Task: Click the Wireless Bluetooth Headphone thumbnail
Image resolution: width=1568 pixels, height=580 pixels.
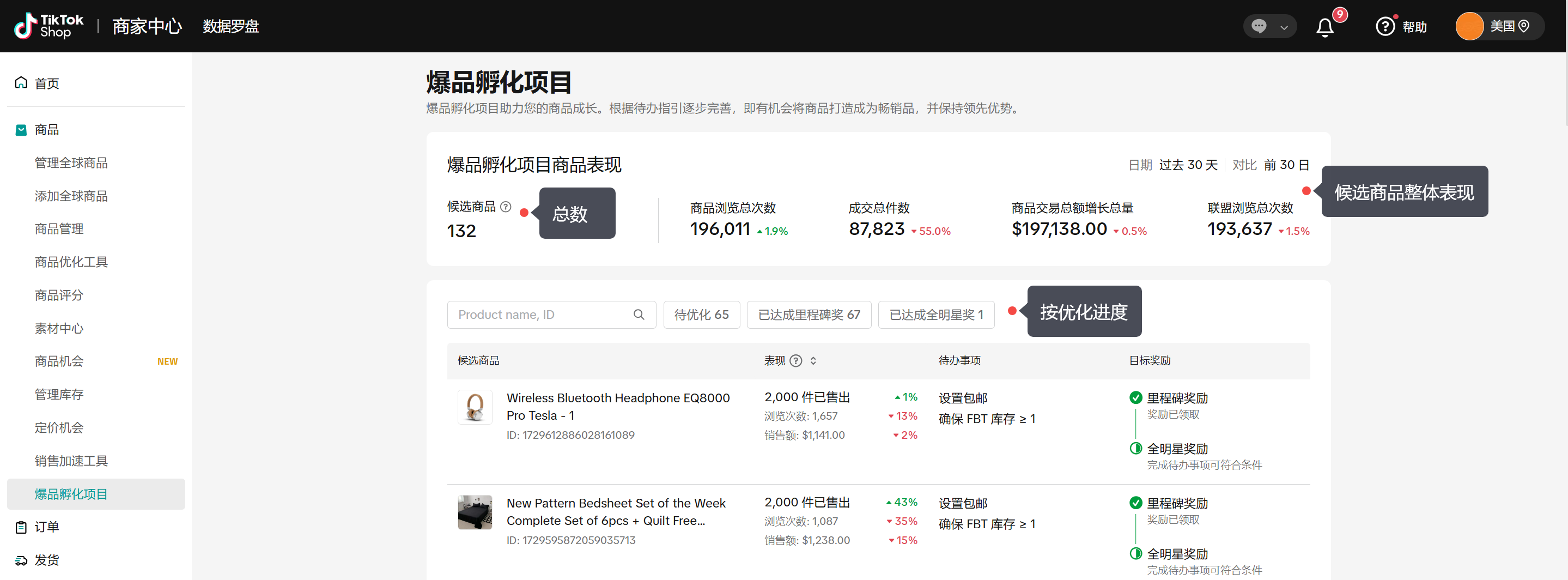Action: coord(475,407)
